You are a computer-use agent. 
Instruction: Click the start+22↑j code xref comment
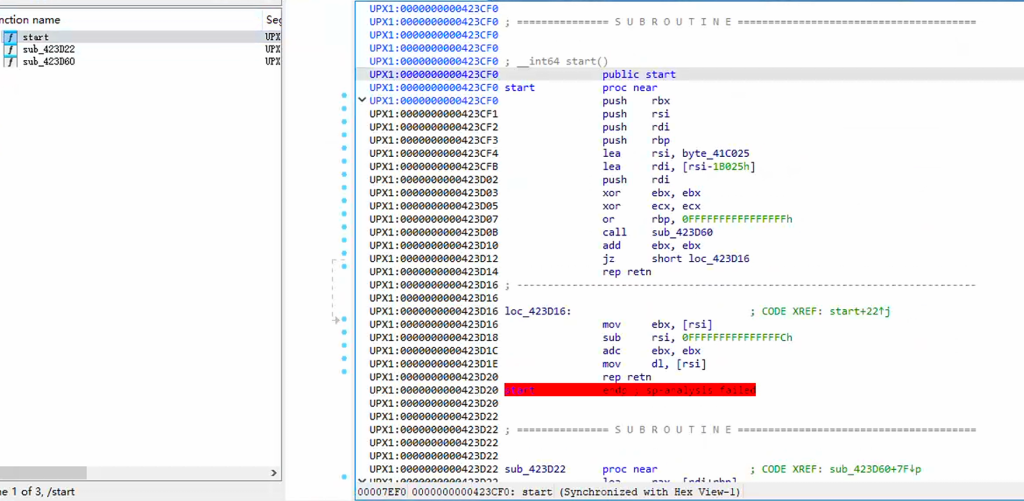click(859, 312)
